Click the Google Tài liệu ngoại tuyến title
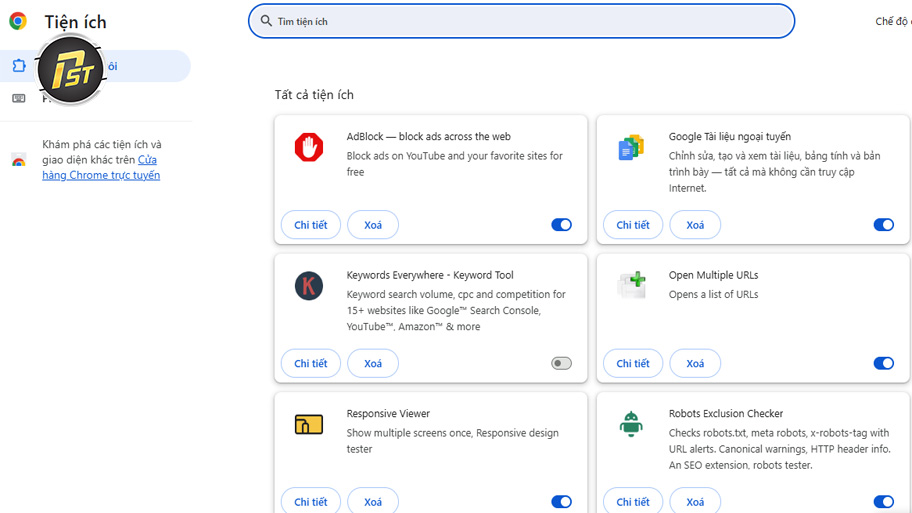 [729, 136]
